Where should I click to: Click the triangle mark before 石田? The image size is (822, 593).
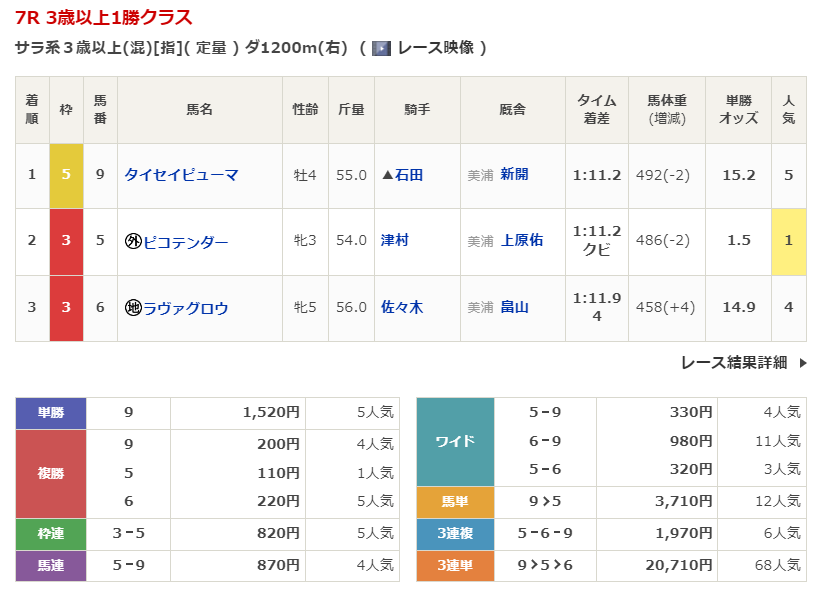coord(387,175)
